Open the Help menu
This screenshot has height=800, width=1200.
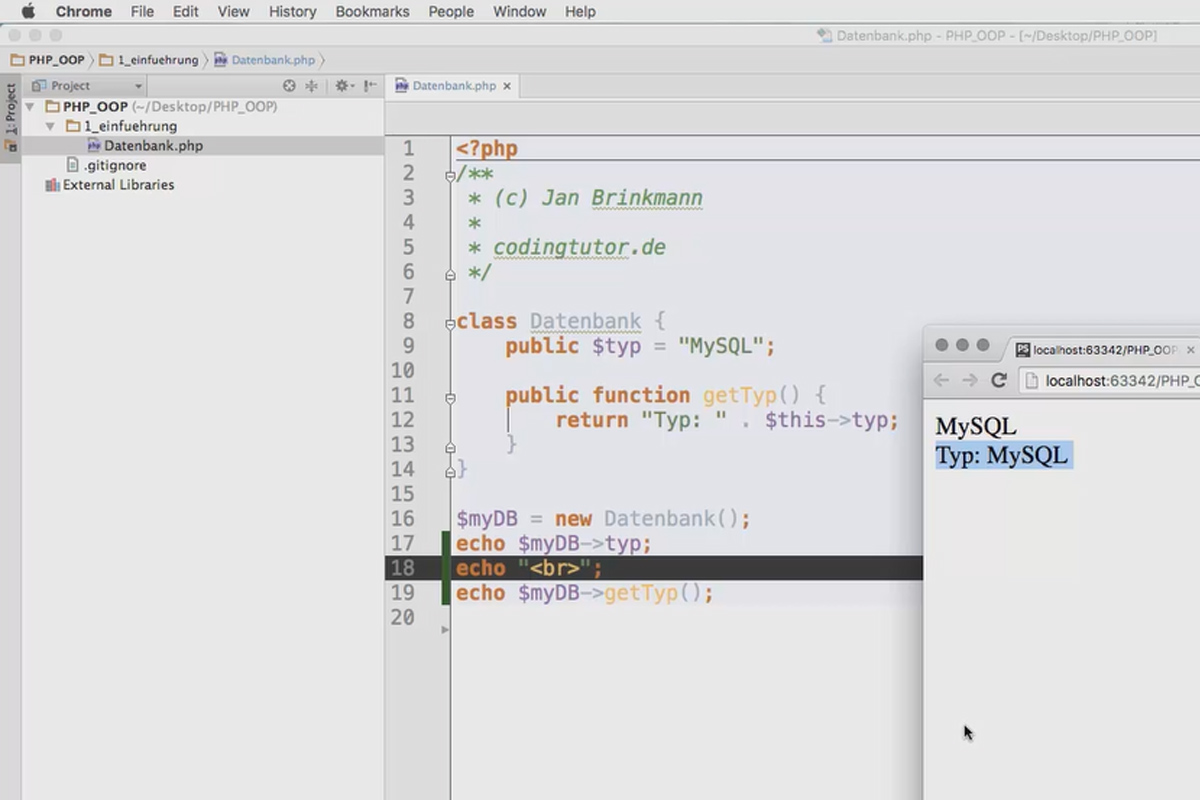[x=580, y=12]
